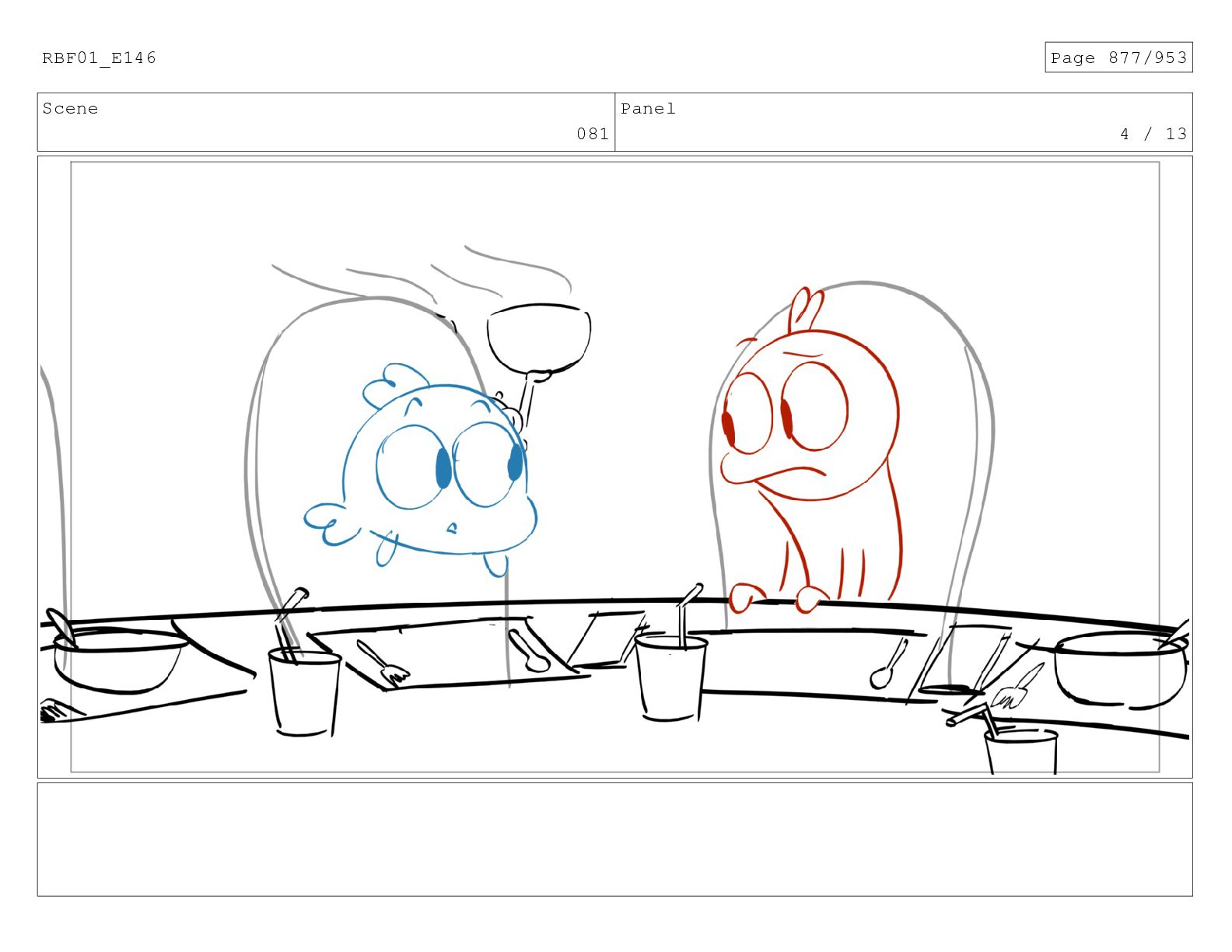Select the Panel label
Screen dimensions: 1232x952
648,109
